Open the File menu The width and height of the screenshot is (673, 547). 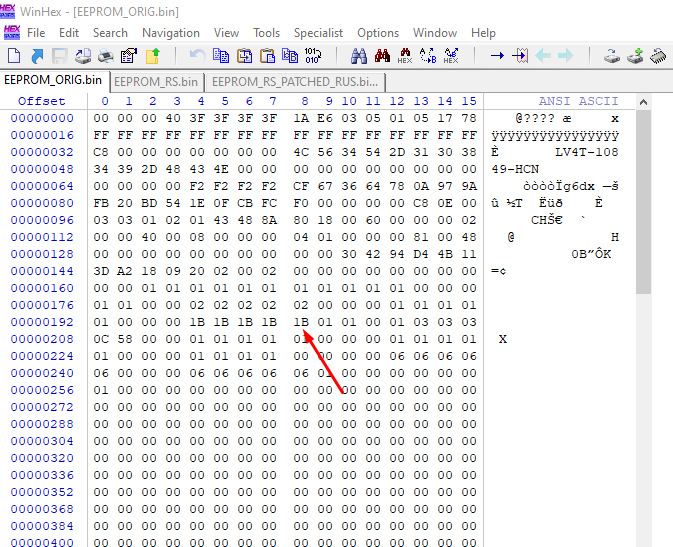[36, 33]
